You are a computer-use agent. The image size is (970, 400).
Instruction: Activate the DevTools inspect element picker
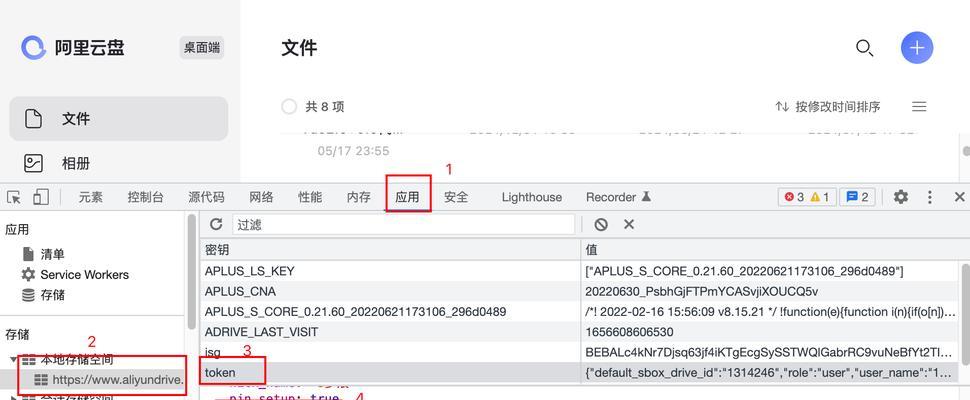[x=14, y=197]
